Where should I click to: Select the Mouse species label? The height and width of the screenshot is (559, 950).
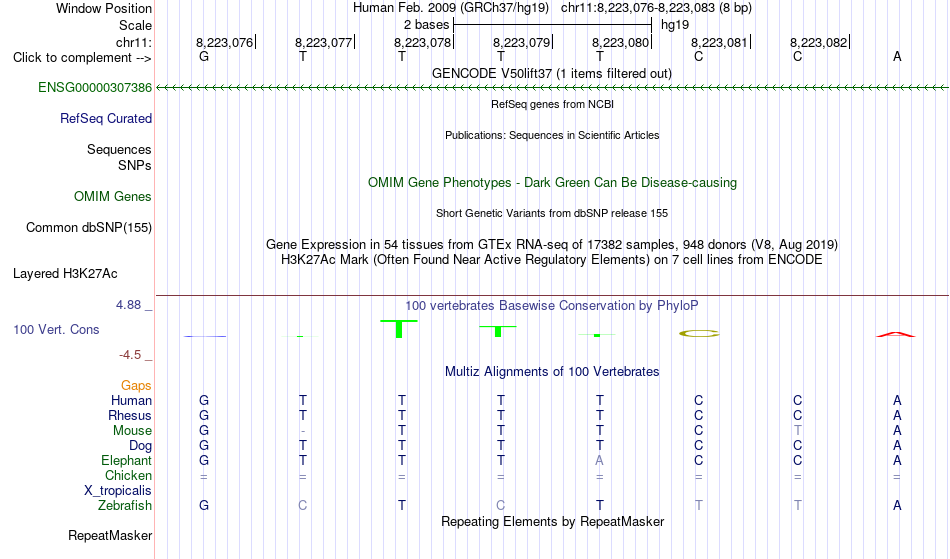tap(132, 431)
